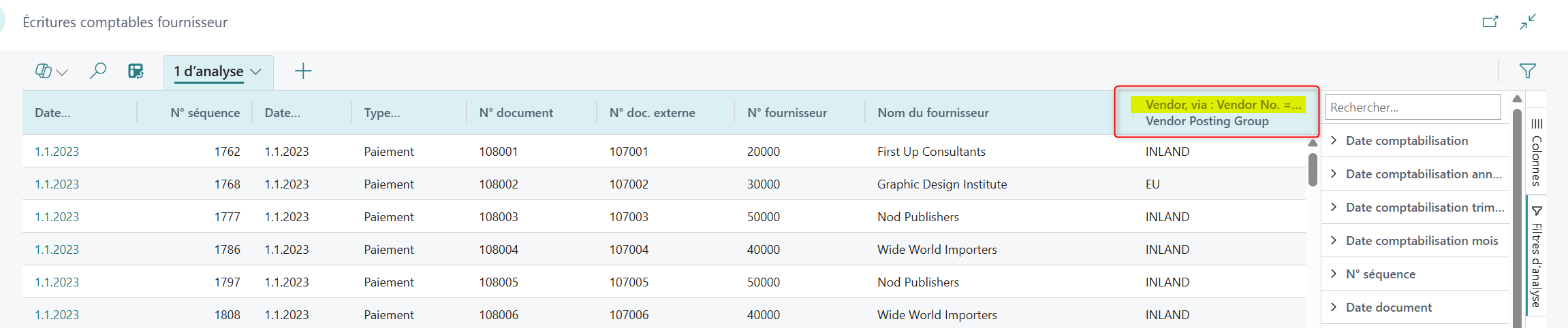
Task: Add a new analysis tab with plus
Action: click(x=303, y=71)
